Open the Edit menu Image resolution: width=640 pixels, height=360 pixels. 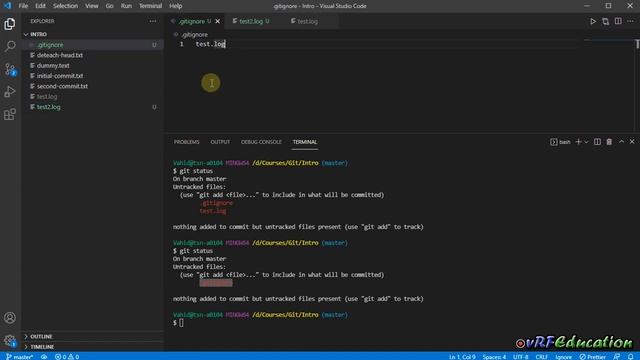pyautogui.click(x=40, y=6)
